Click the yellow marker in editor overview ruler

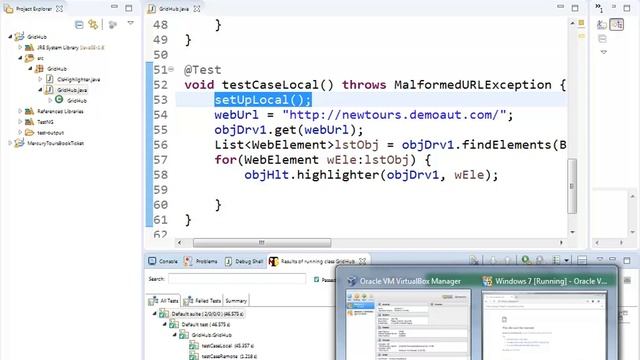click(581, 36)
